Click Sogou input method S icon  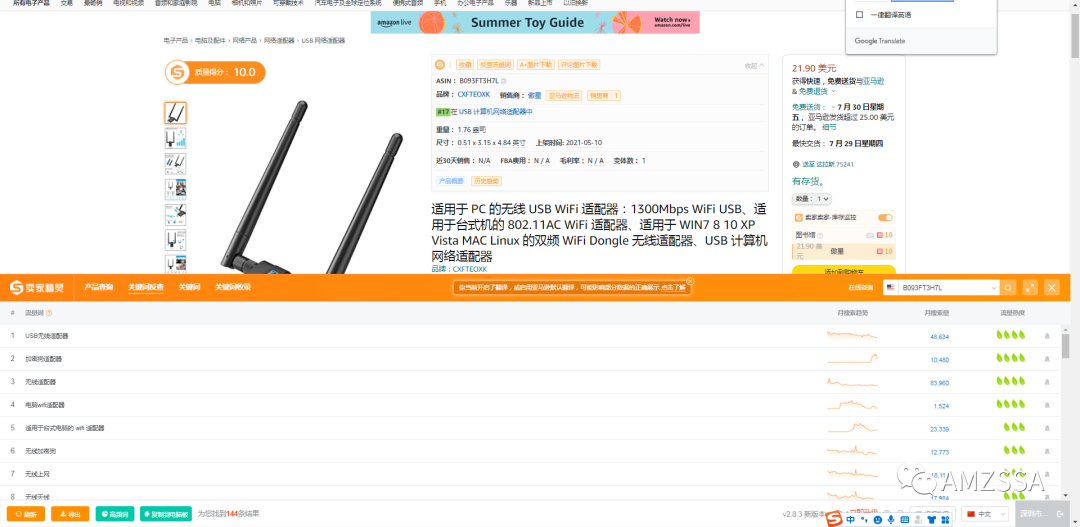(x=835, y=518)
